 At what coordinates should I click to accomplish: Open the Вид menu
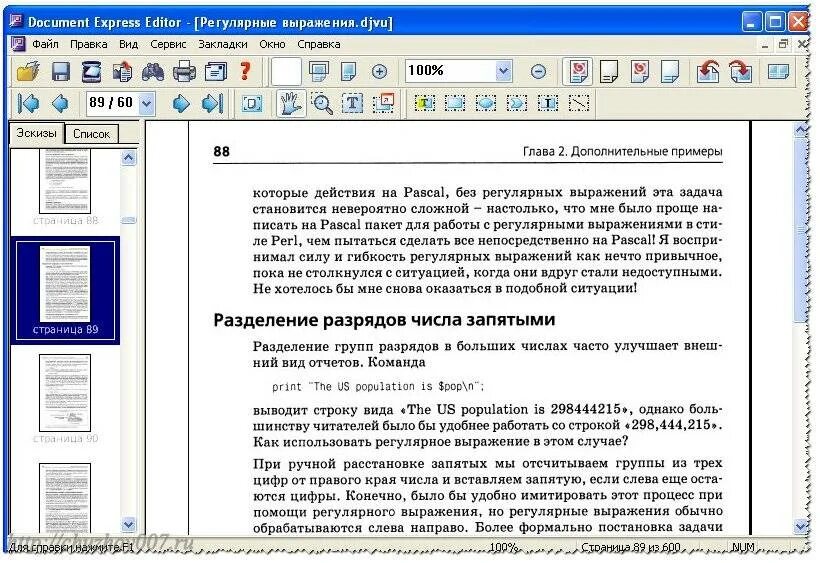[x=129, y=44]
